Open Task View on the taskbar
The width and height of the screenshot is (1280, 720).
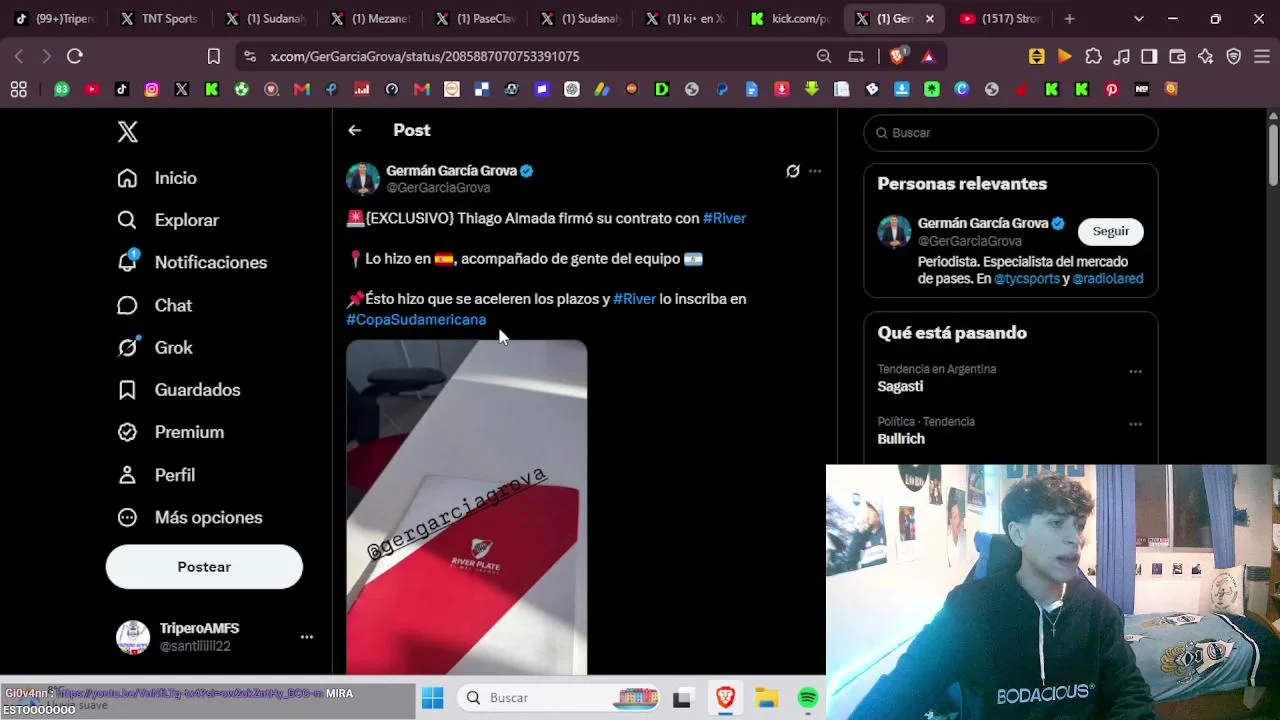(x=682, y=698)
